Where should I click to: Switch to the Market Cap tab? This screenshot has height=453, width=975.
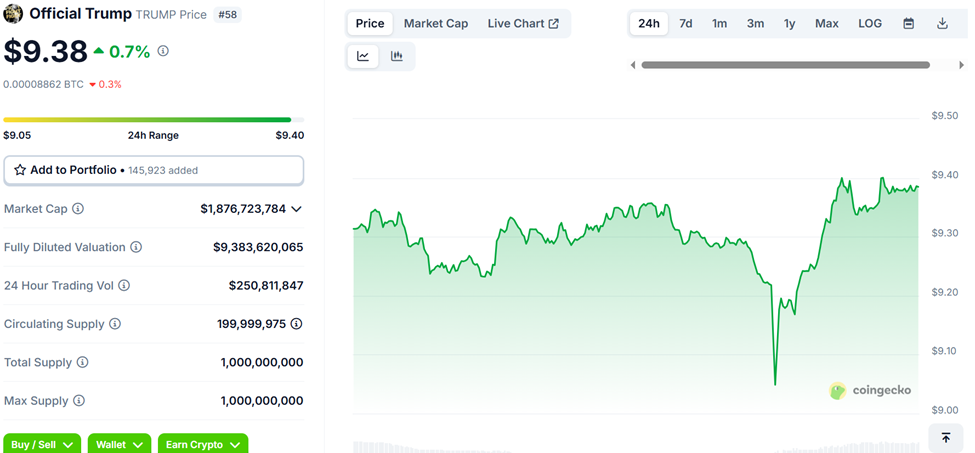(436, 23)
